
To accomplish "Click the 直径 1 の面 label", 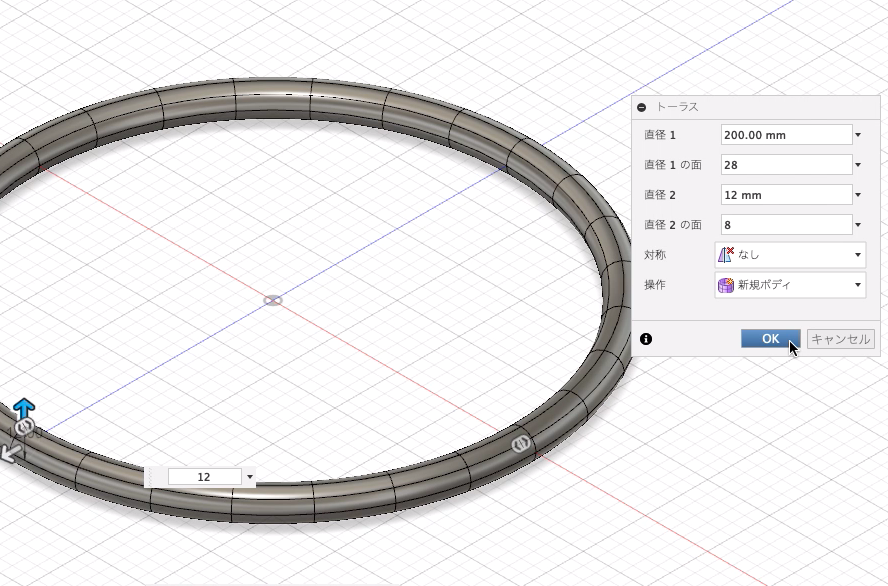I will [673, 165].
